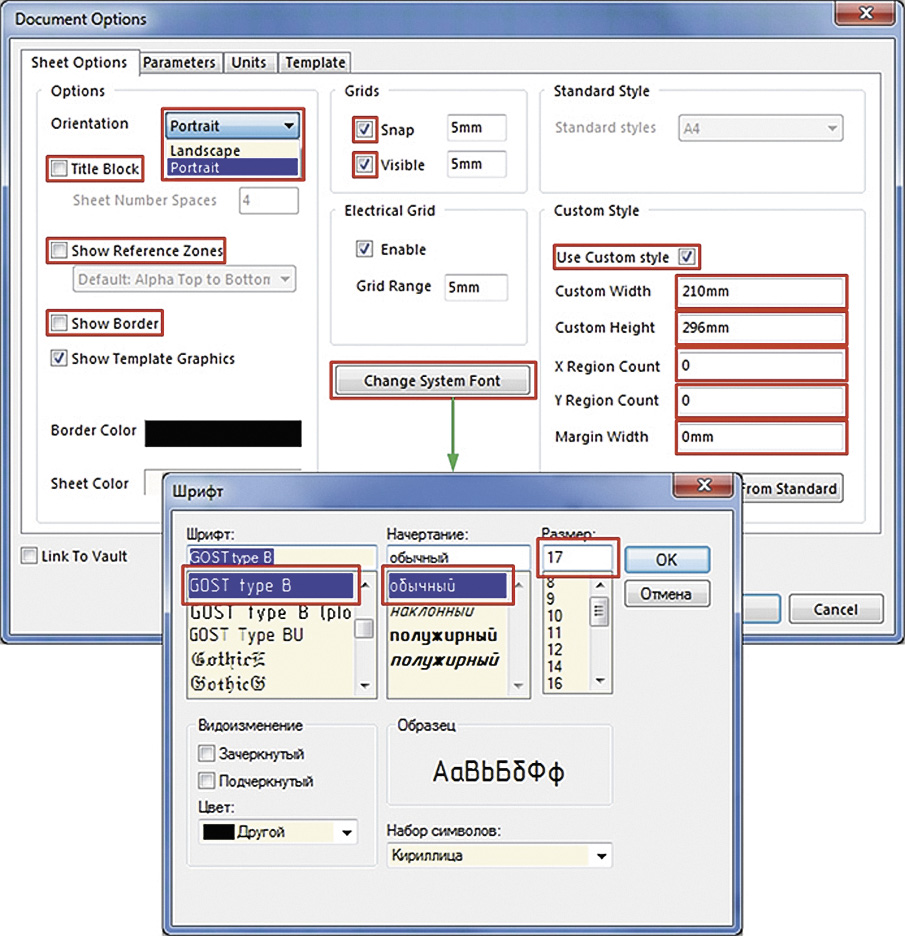Toggle the Visible grid checkbox
Screen dimensions: 905x936
click(364, 164)
